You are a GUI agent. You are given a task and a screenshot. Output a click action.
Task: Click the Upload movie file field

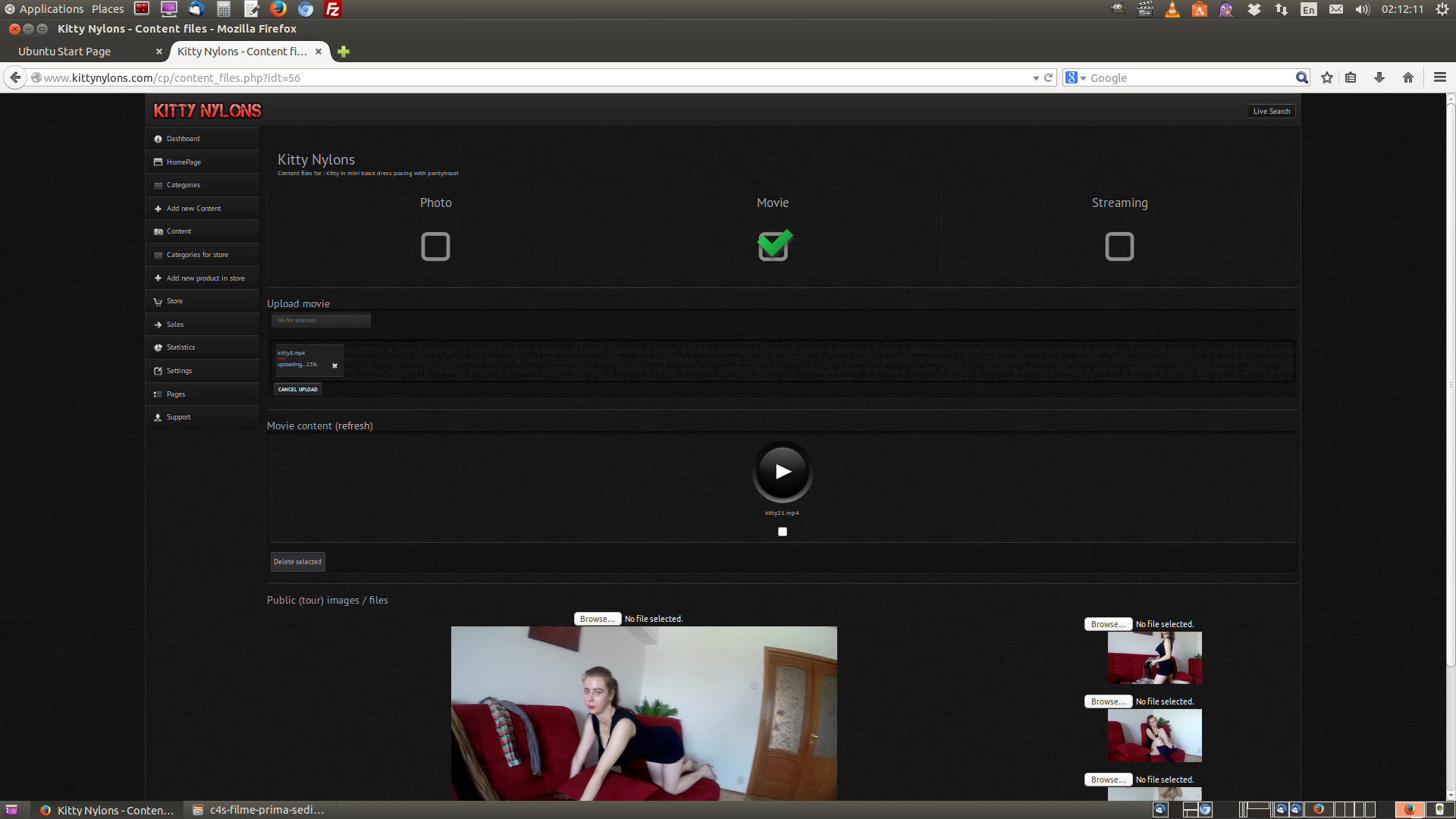(x=321, y=321)
